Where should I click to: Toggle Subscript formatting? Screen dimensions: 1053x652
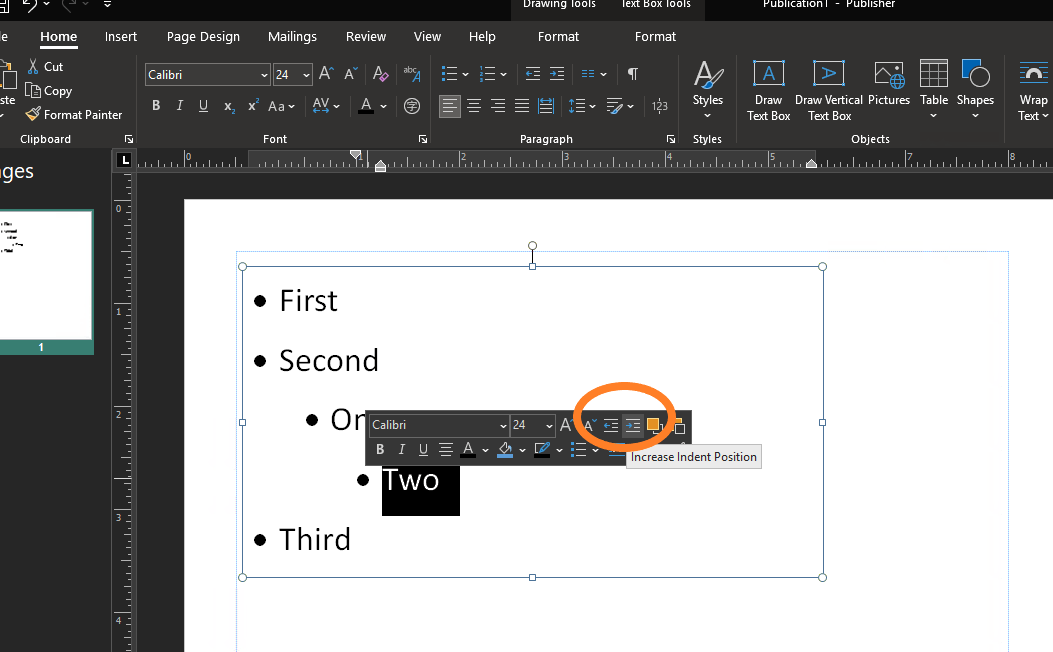pos(229,106)
